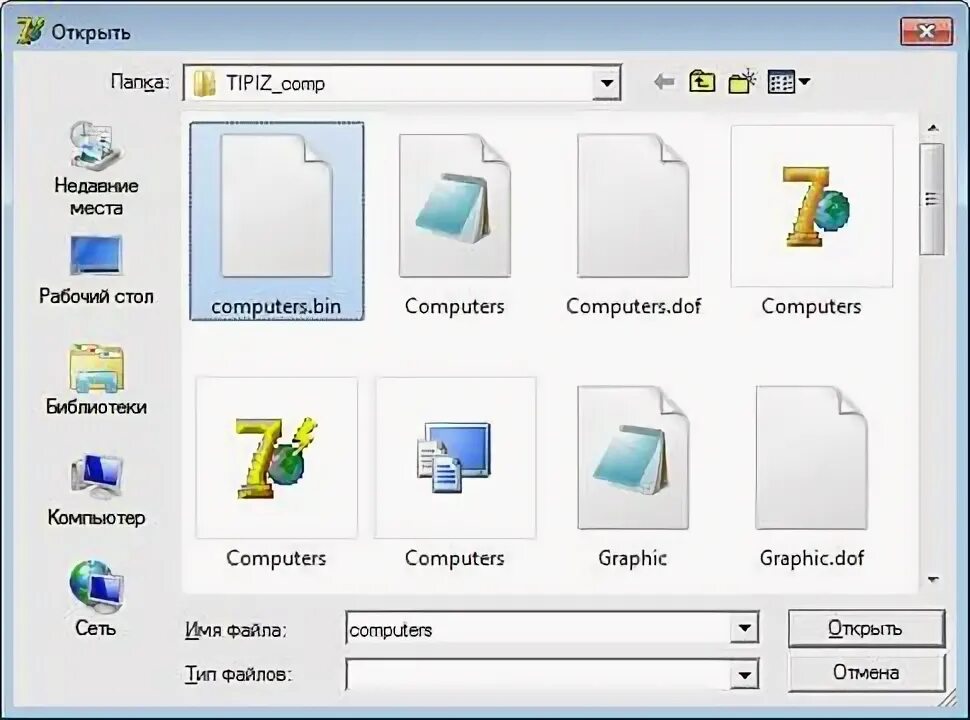Click scrollbar down arrow in file list

[933, 580]
